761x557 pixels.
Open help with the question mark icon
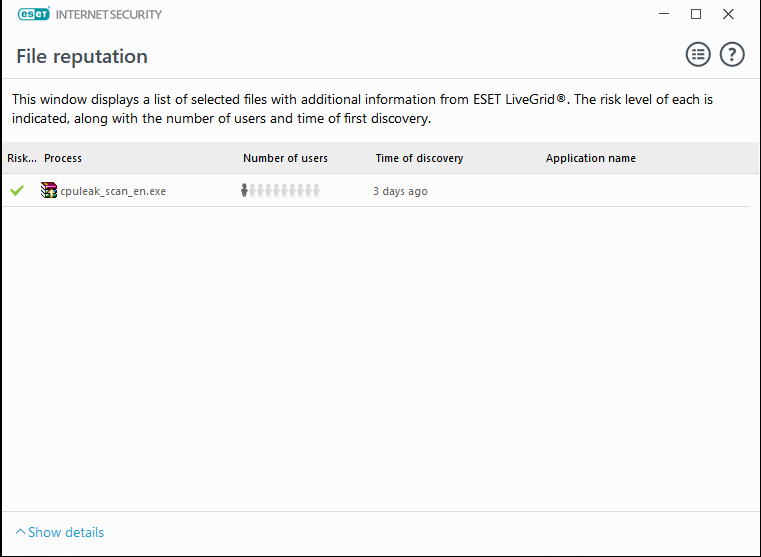[x=732, y=55]
